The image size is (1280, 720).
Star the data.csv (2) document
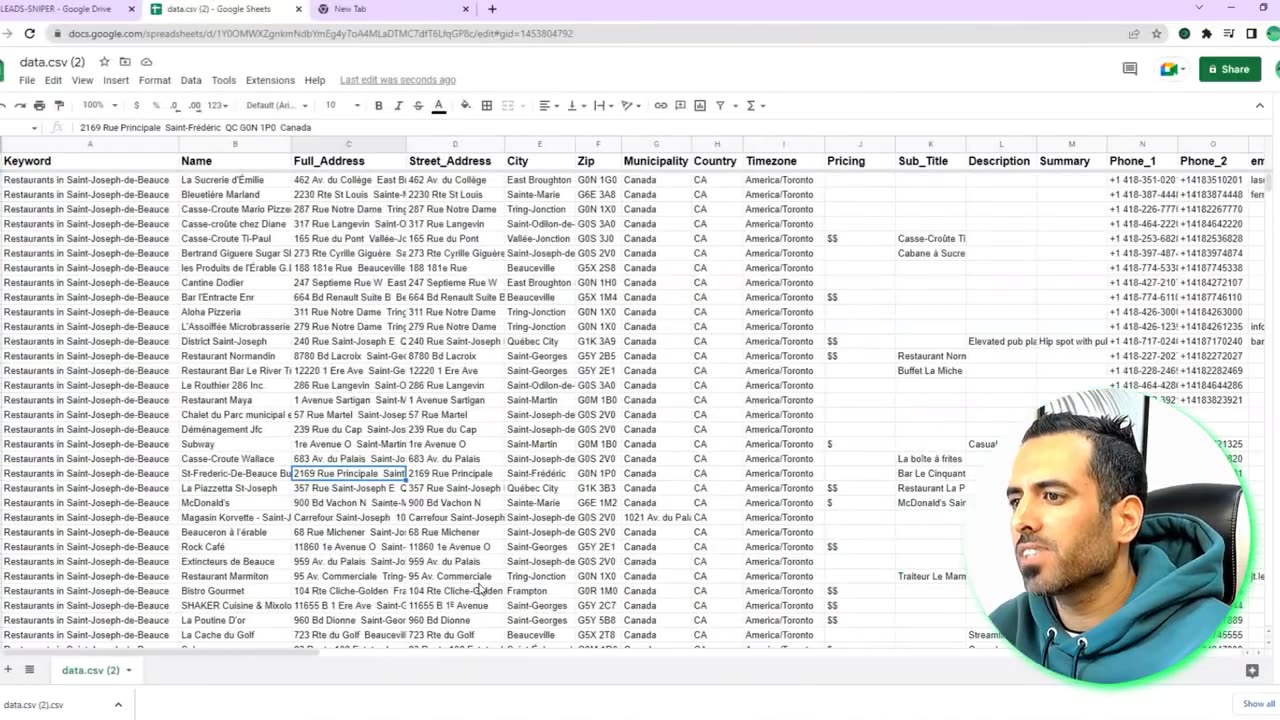104,62
